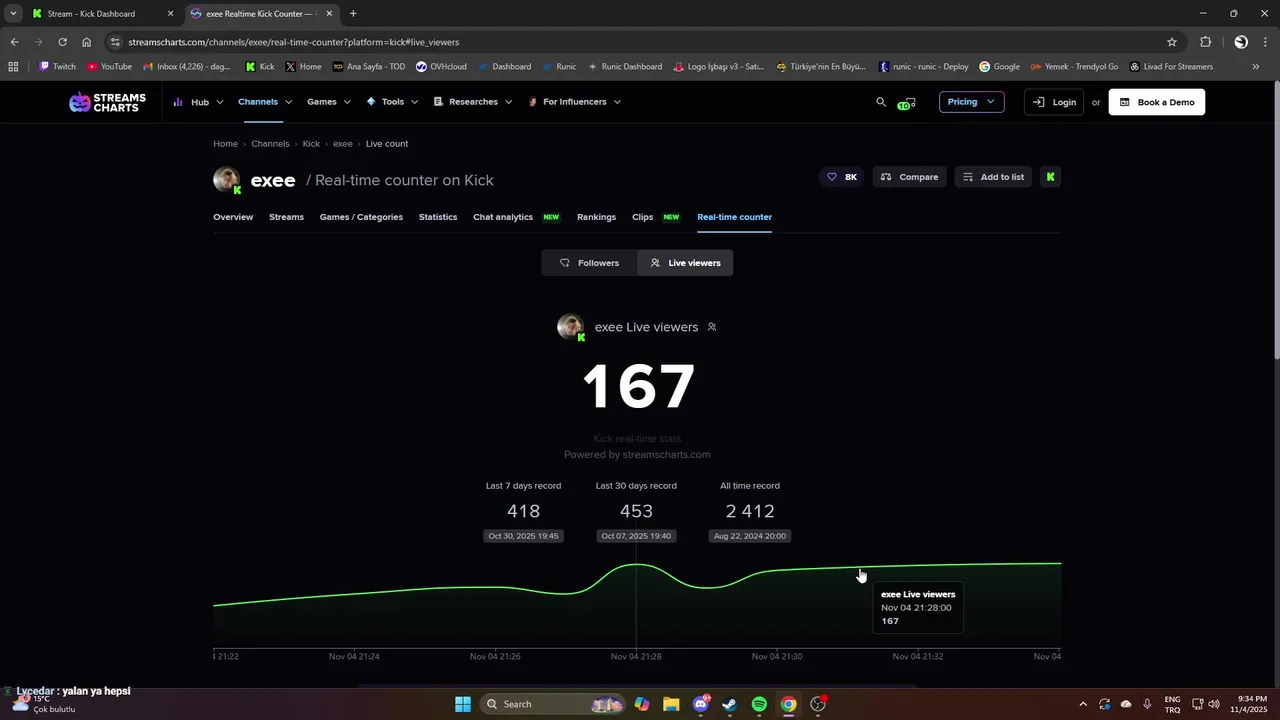Open Copilot from the taskbar
Viewport: 1280px width, 720px height.
pyautogui.click(x=642, y=704)
